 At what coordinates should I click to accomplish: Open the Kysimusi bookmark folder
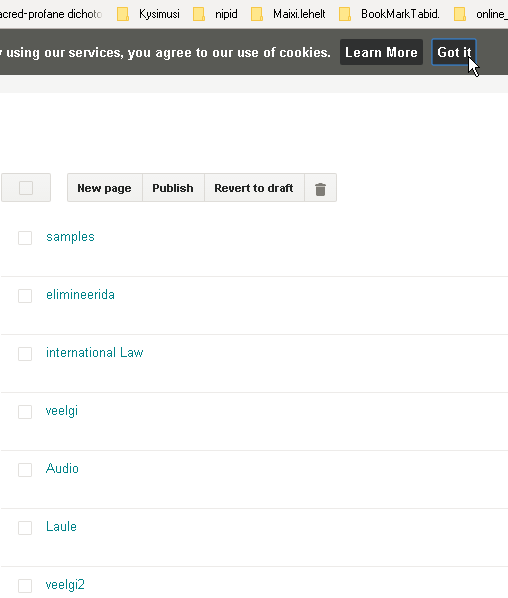coord(148,14)
